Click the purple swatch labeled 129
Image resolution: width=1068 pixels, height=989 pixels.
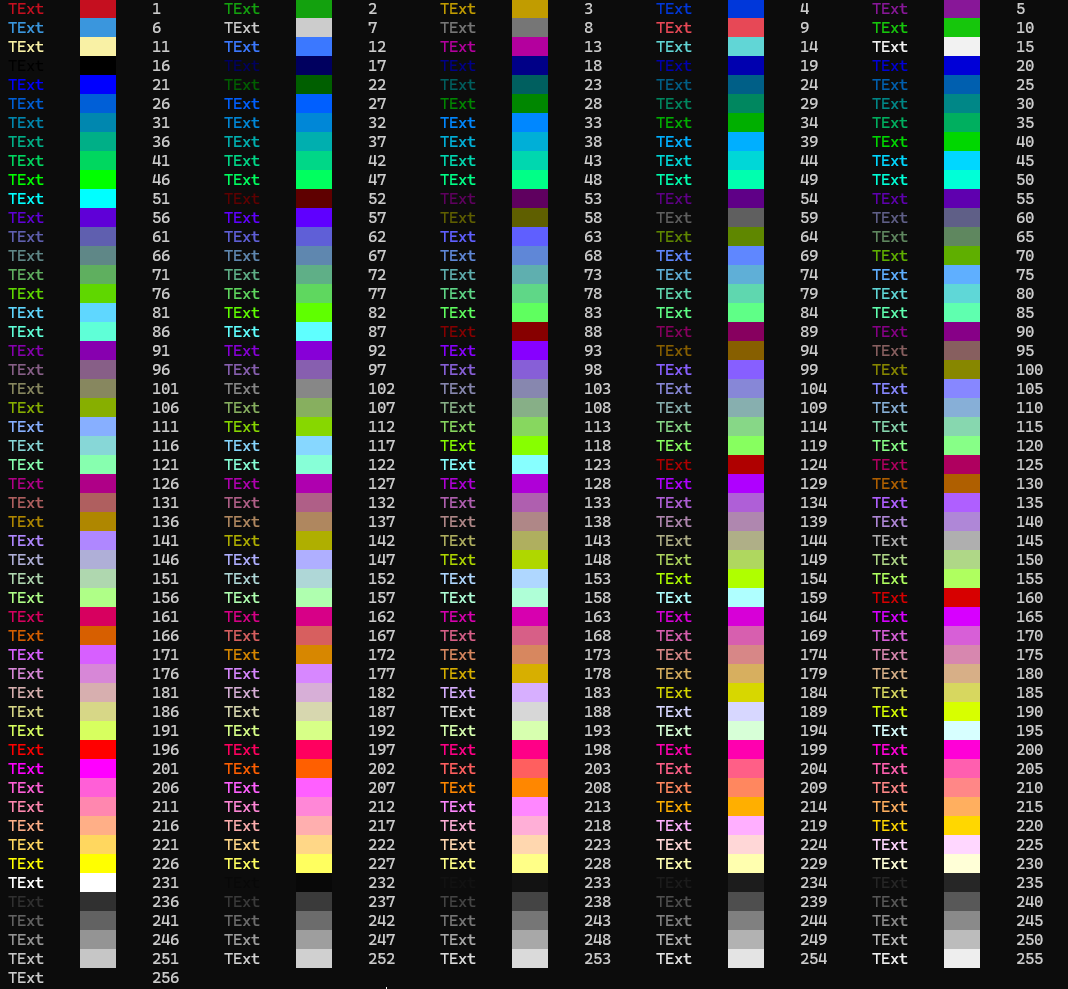point(745,484)
